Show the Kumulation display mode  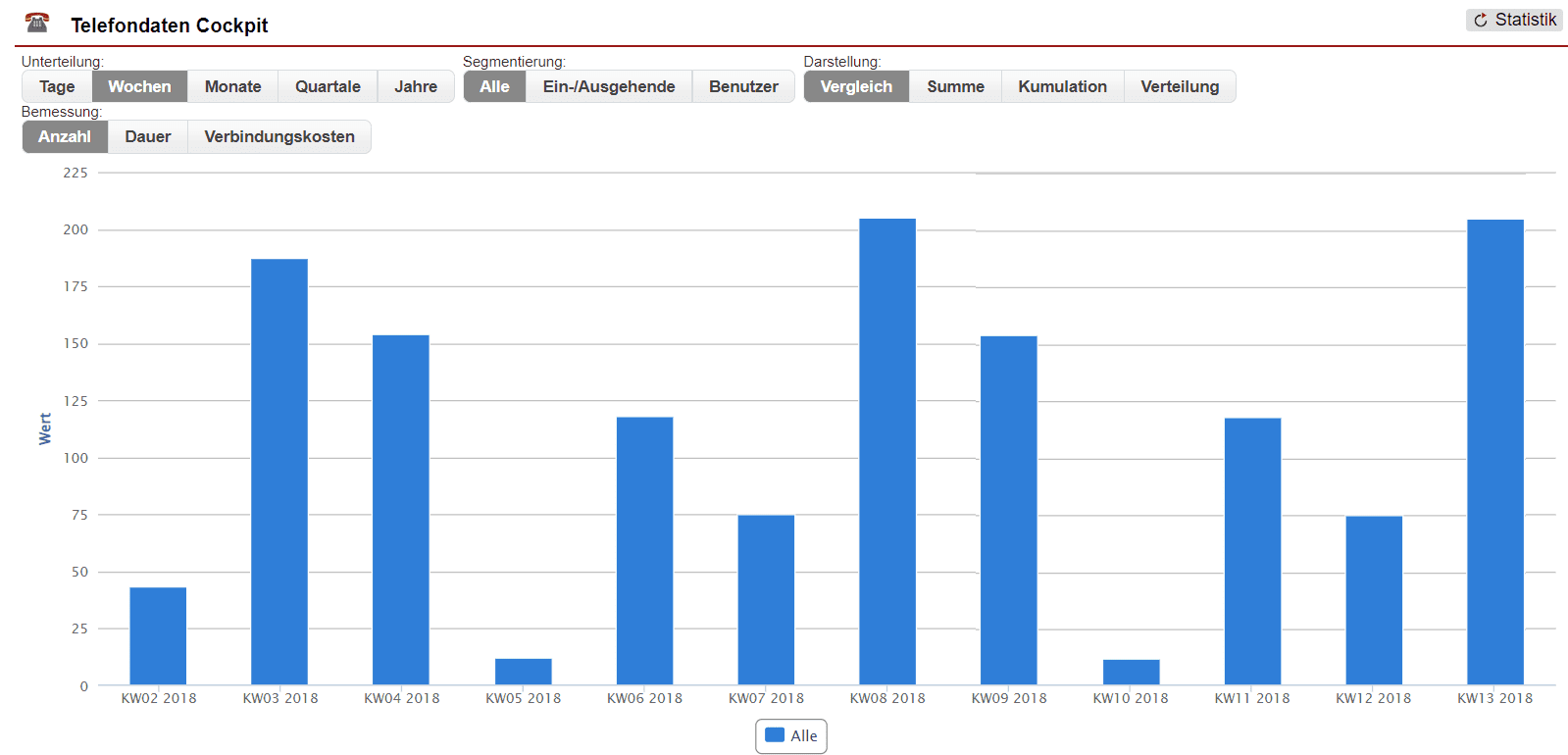(x=1062, y=86)
